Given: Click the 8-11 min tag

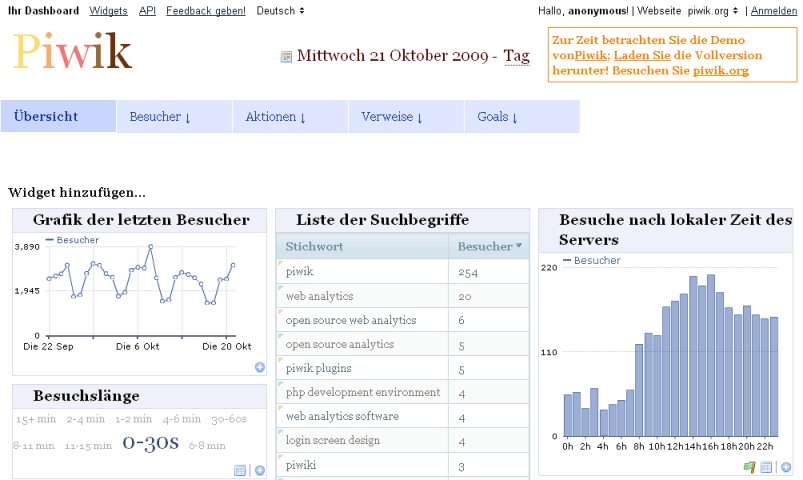Looking at the screenshot, I should [34, 446].
